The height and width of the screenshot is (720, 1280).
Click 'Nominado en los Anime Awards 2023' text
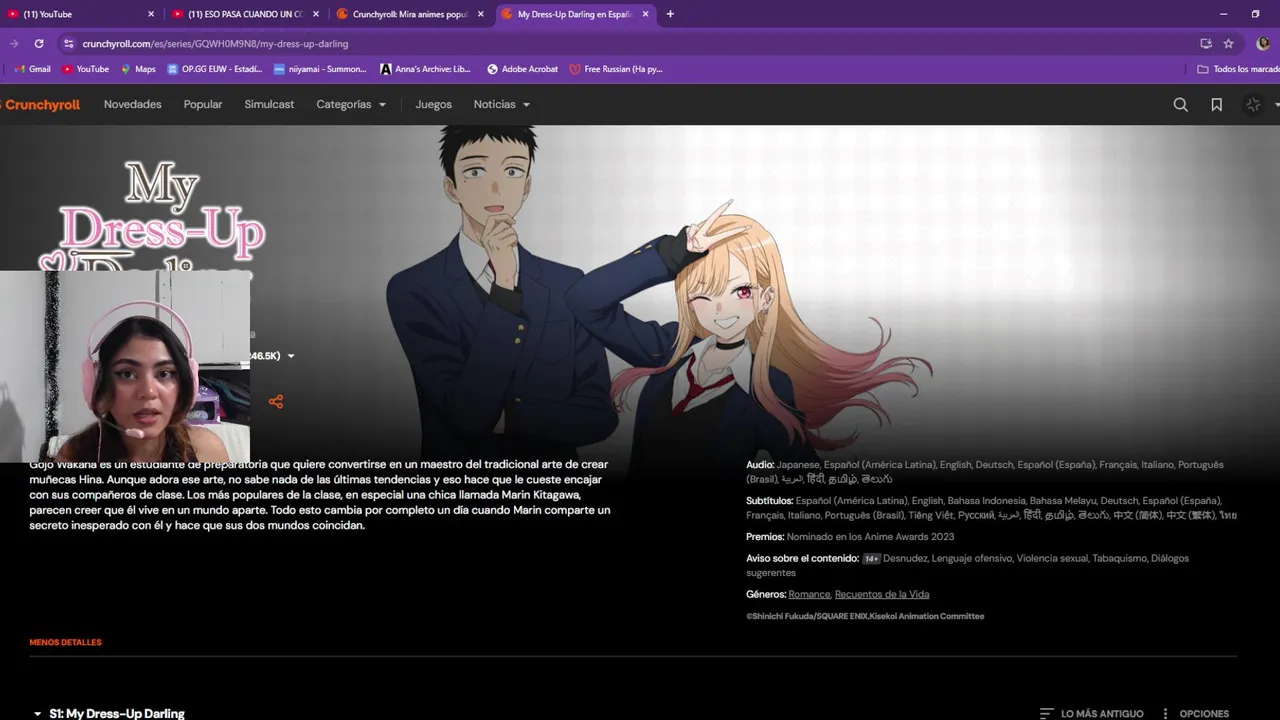(871, 537)
